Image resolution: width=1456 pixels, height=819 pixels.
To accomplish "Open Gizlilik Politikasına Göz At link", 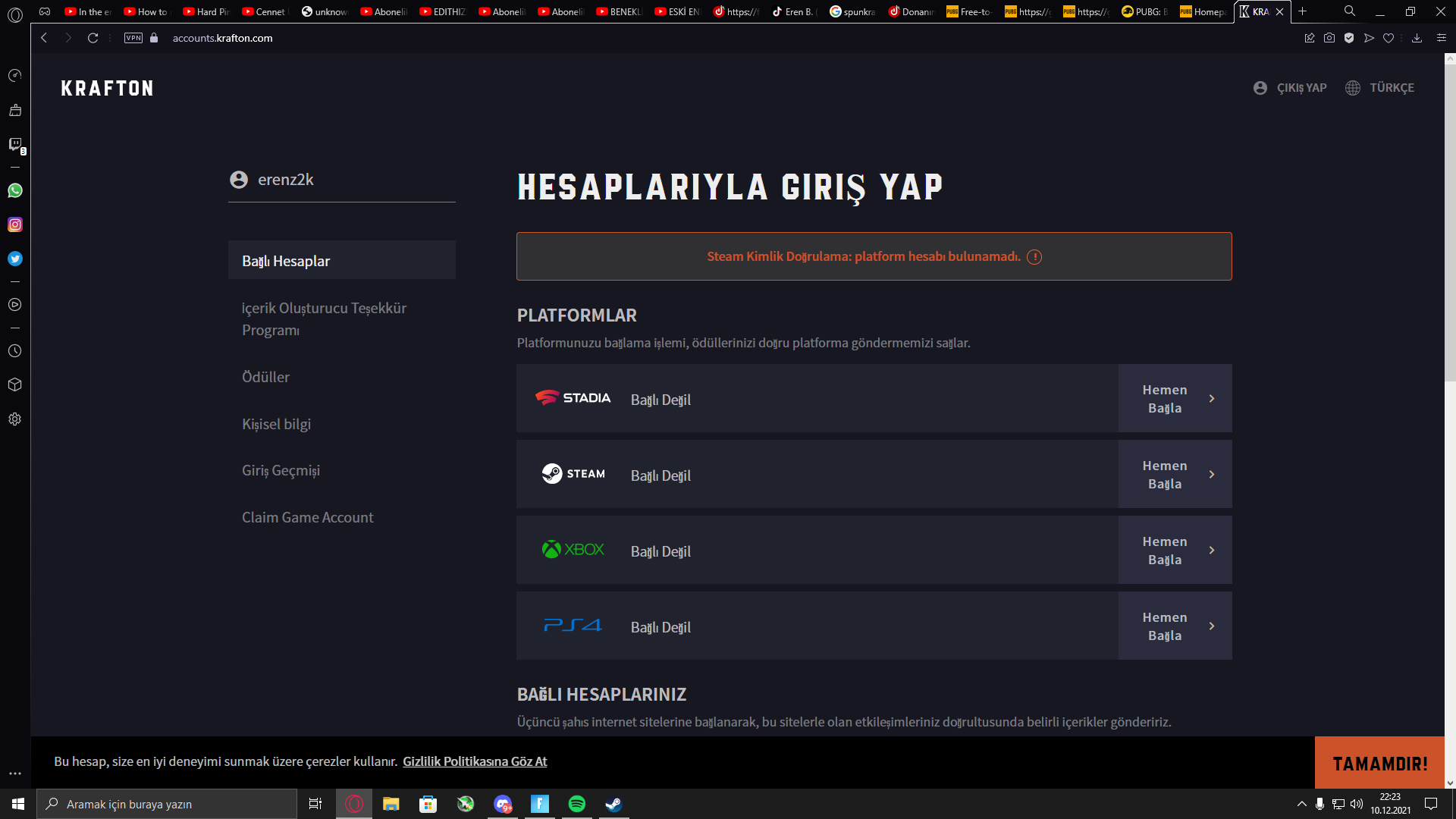I will point(475,761).
